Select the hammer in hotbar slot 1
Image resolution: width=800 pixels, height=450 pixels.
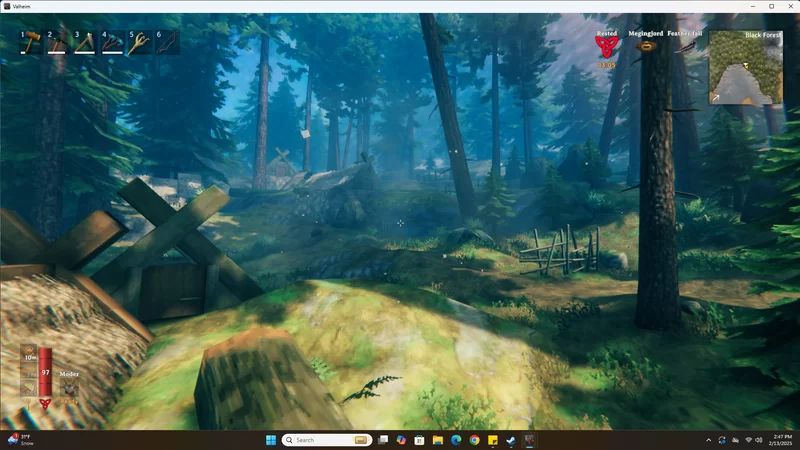click(30, 42)
